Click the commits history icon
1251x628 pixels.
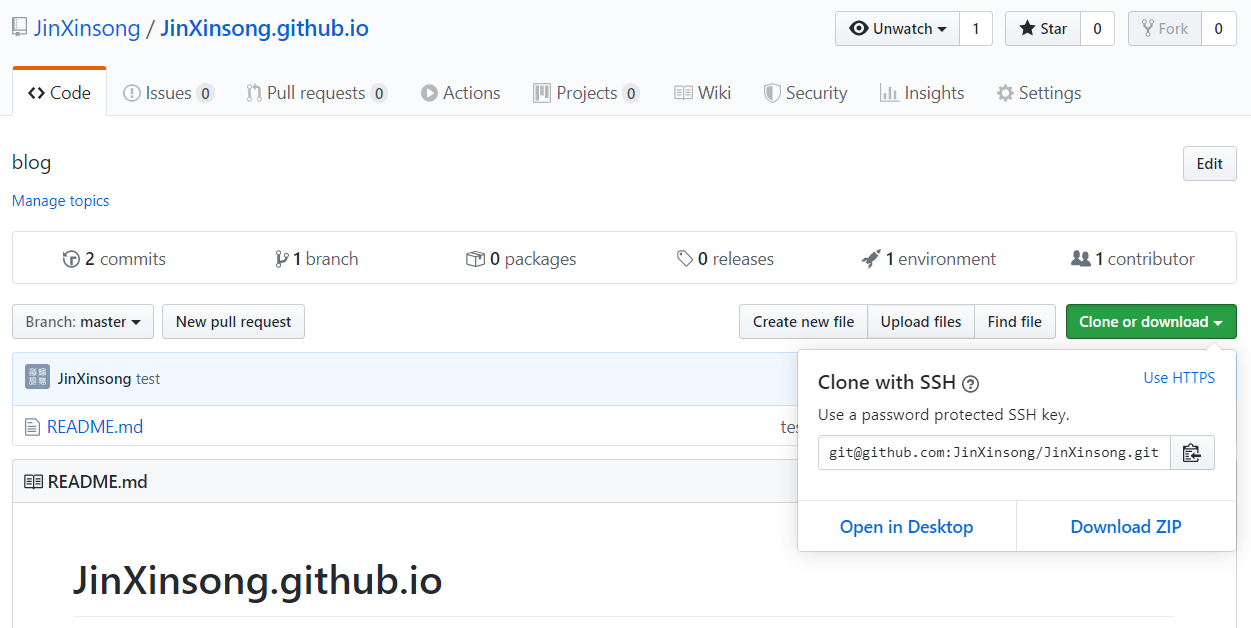[71, 259]
